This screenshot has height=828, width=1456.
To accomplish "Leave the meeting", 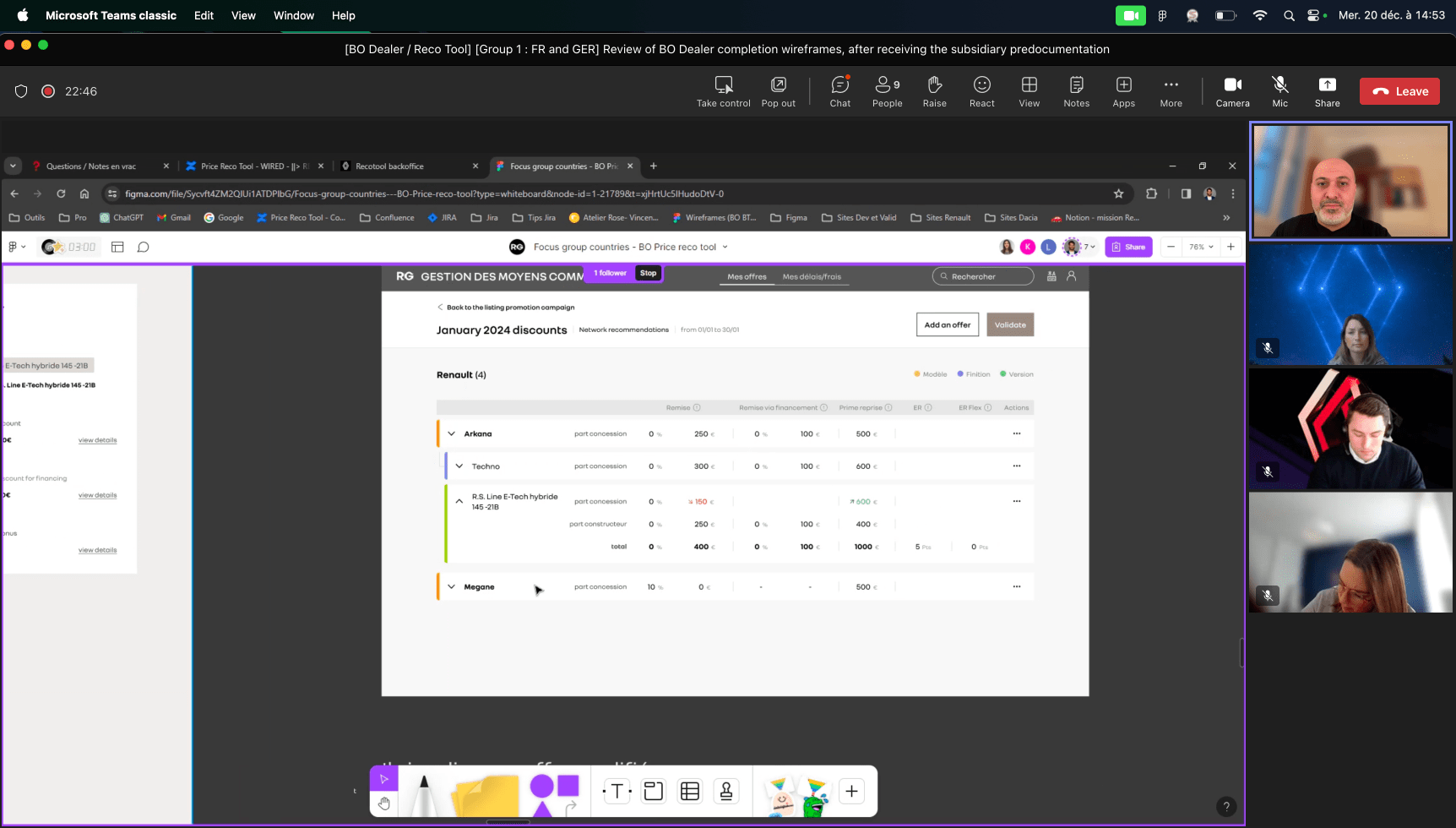I will click(x=1399, y=91).
